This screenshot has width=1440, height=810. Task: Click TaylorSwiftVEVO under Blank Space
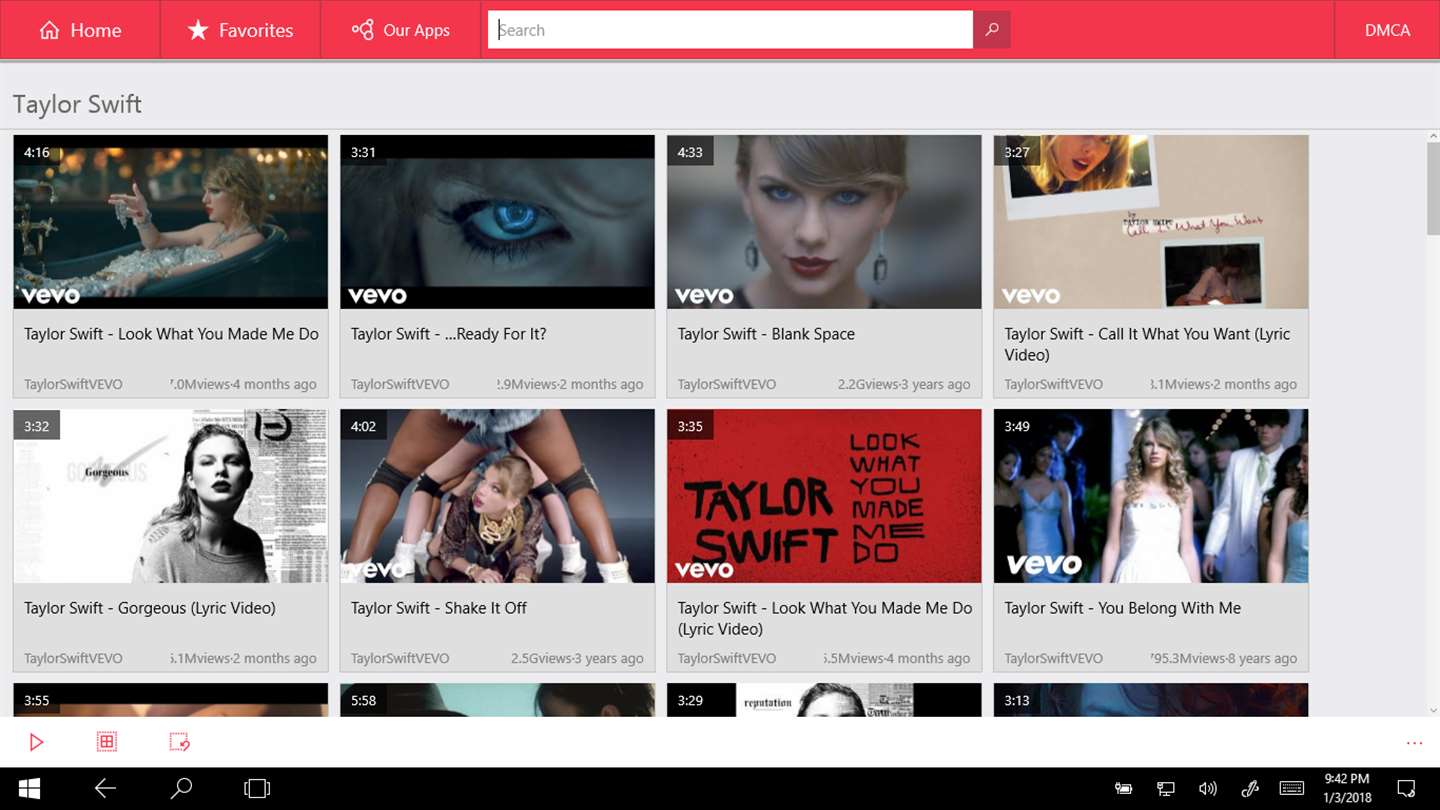tap(726, 384)
